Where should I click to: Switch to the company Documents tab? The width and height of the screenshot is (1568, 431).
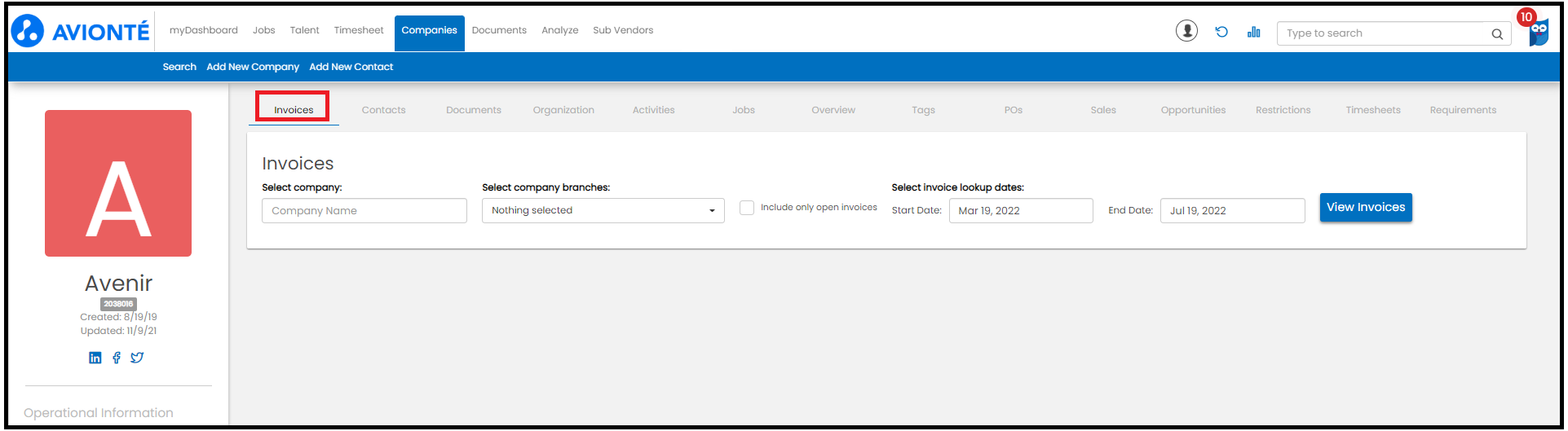point(474,110)
